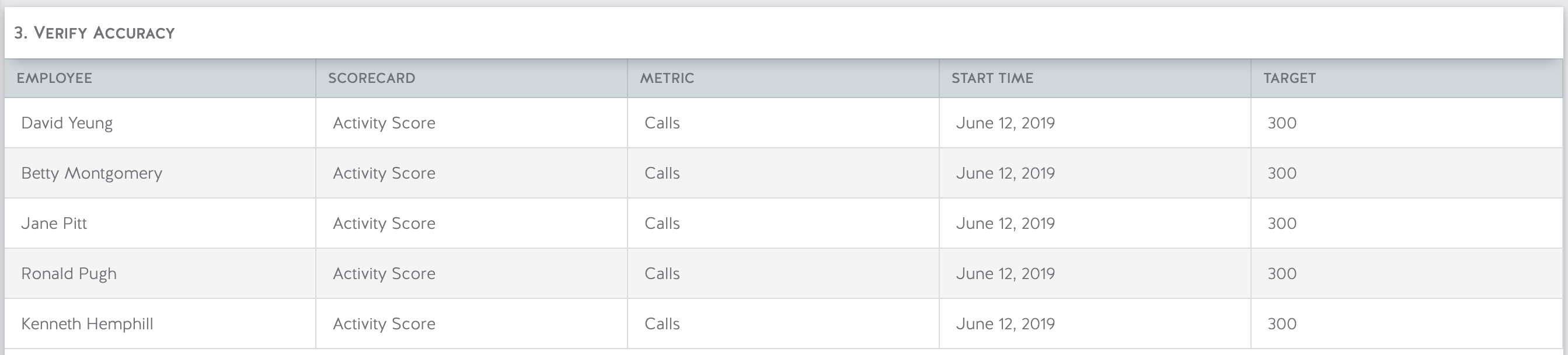Click June 12, 2019 in David Yeung's row
The width and height of the screenshot is (1568, 355).
1006,123
